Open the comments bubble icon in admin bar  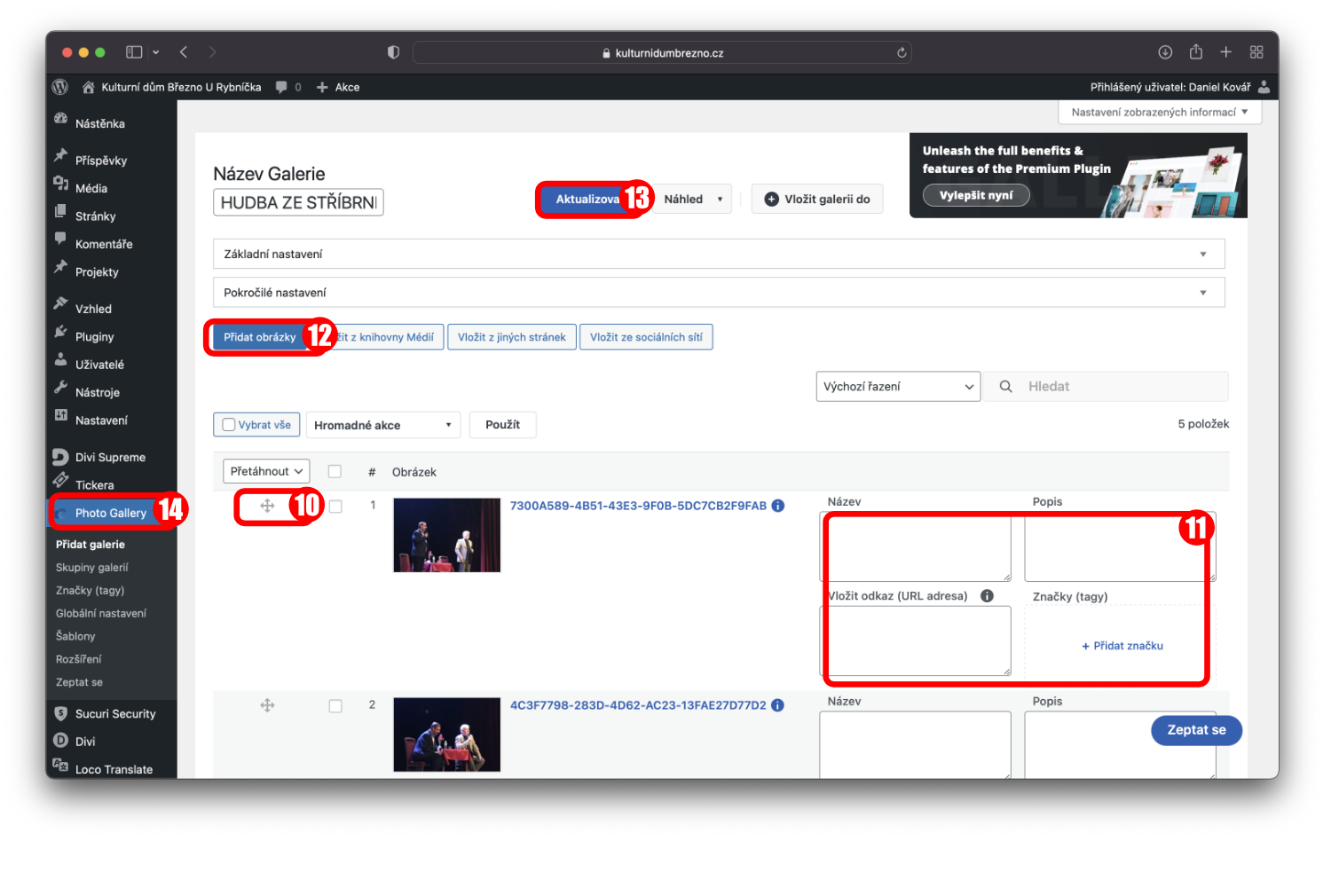281,87
